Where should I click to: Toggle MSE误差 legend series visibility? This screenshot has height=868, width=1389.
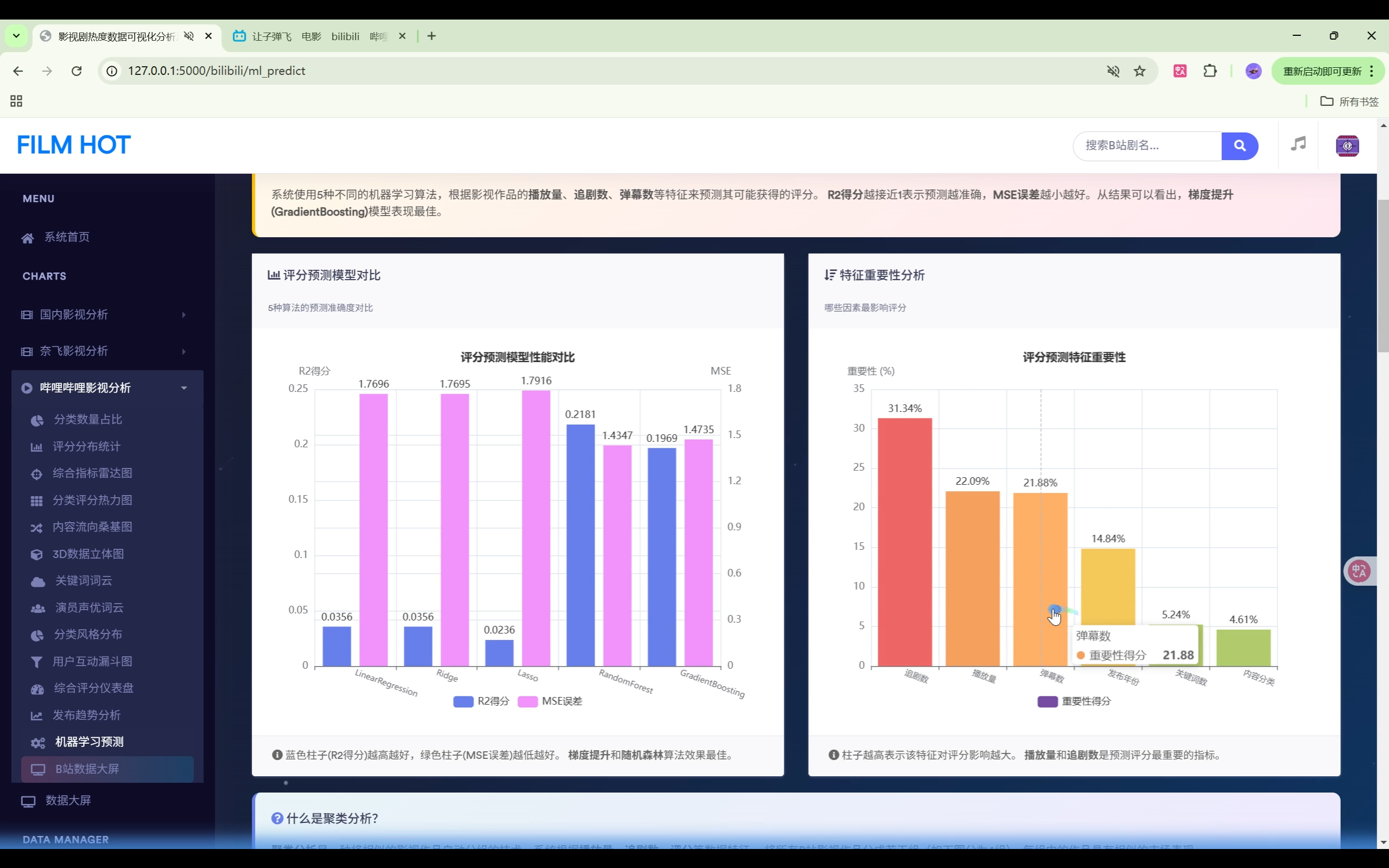(550, 701)
